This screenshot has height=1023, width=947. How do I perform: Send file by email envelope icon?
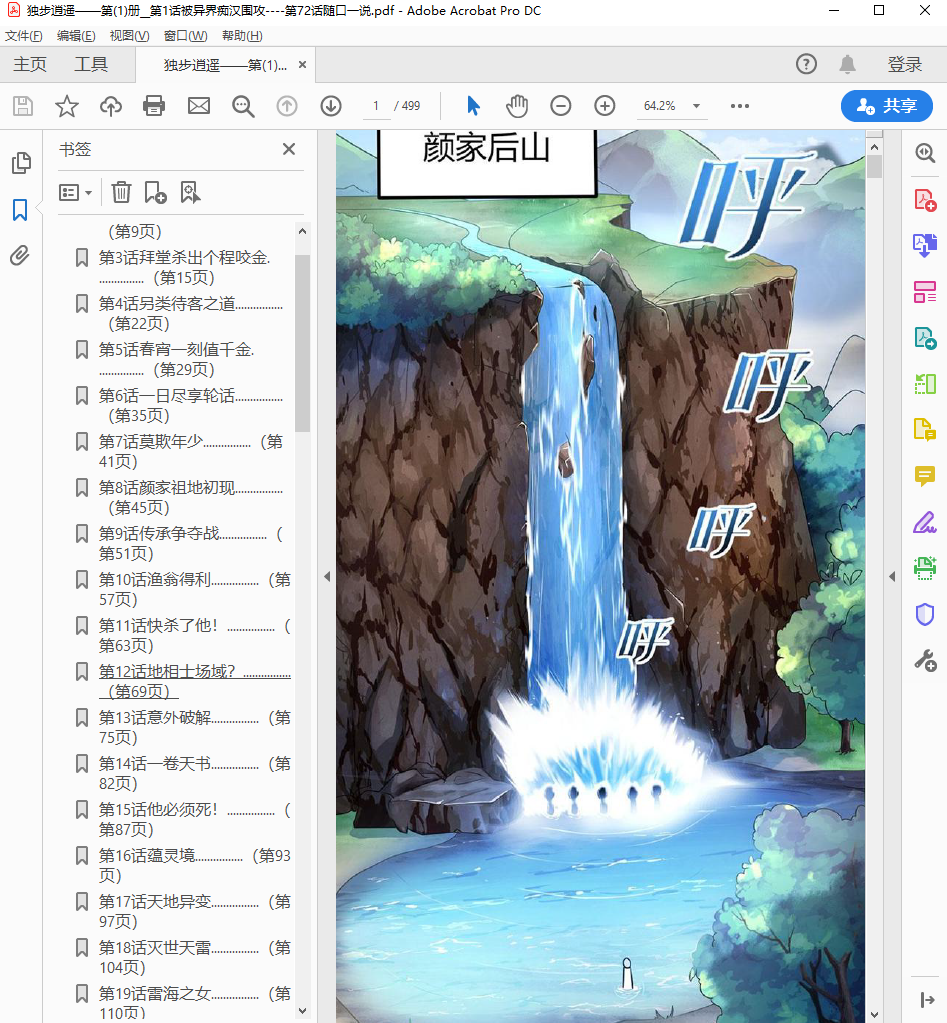[199, 106]
